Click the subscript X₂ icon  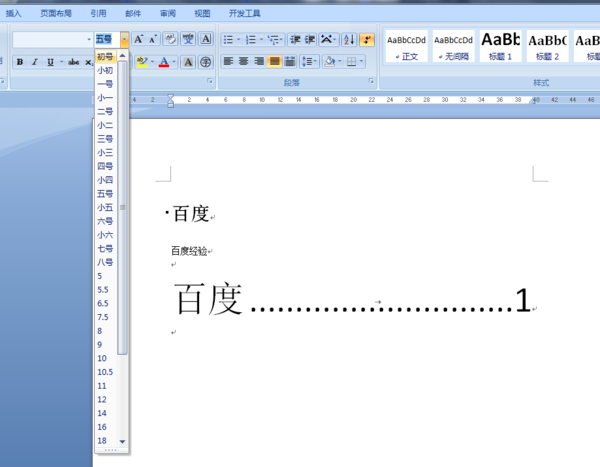(88, 62)
